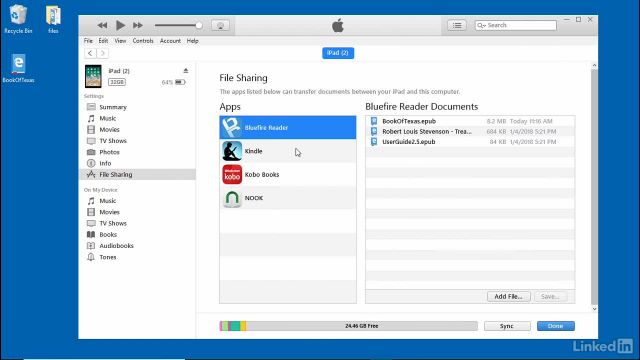Viewport: 640px width, 360px height.
Task: Select UserGuide2.5.epub document
Action: pos(470,142)
